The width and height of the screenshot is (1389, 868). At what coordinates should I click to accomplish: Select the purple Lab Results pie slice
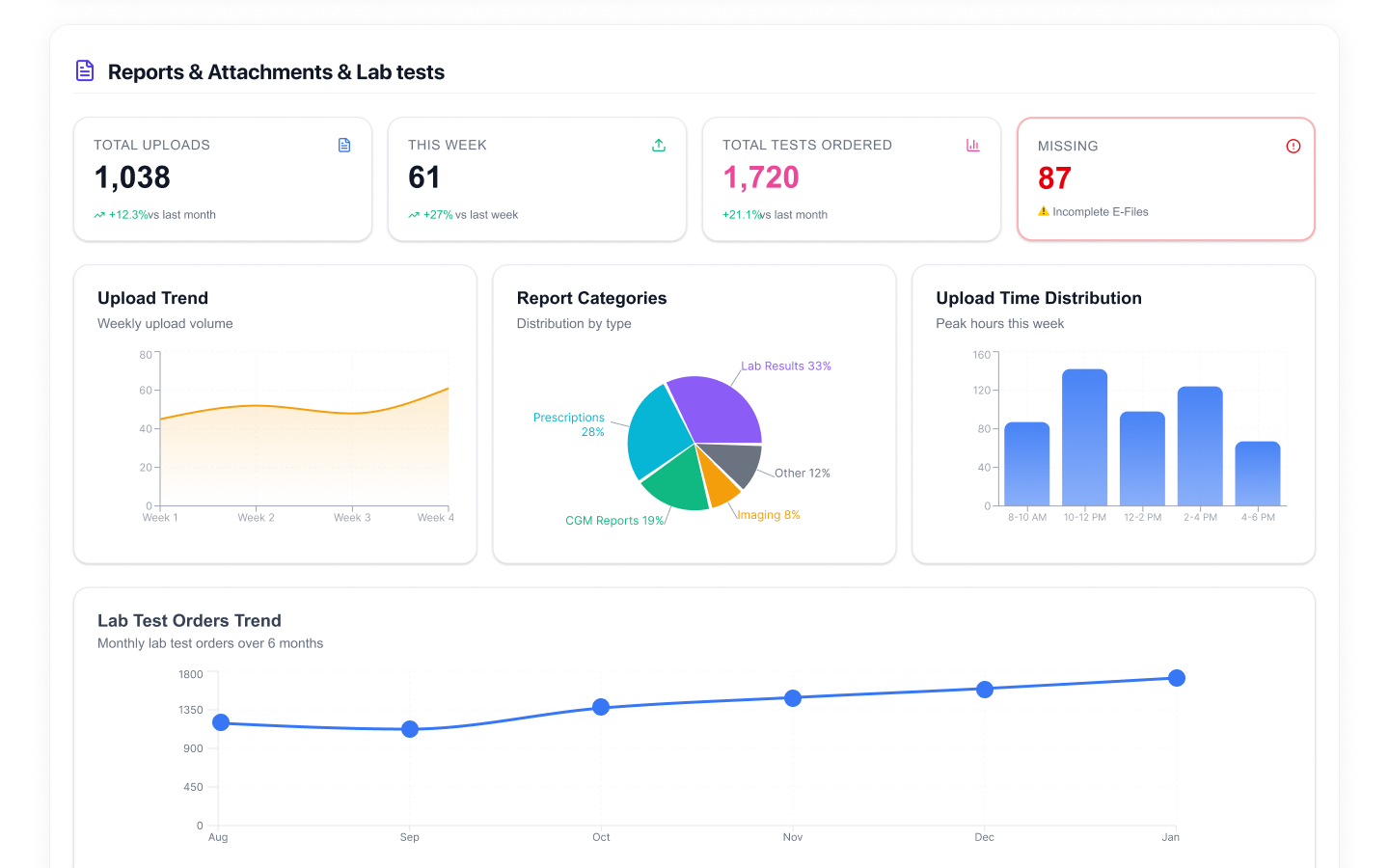719,410
